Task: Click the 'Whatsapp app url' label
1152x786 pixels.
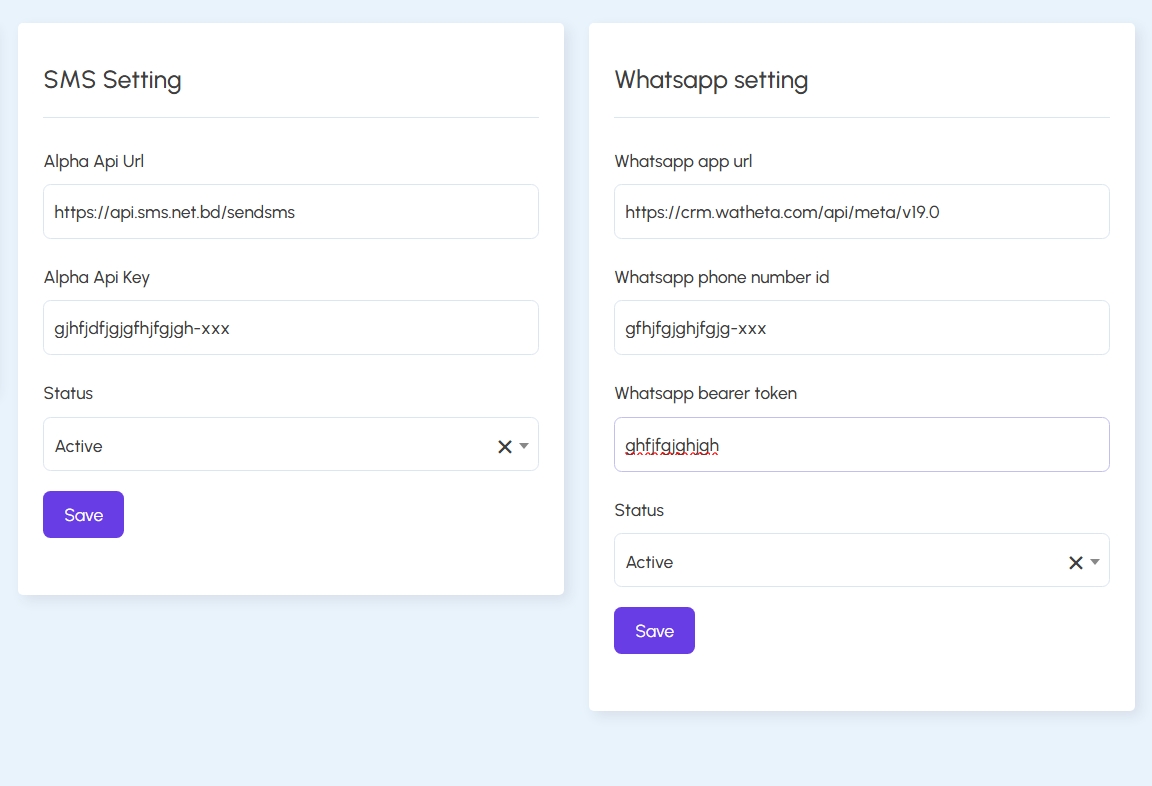Action: [x=683, y=162]
